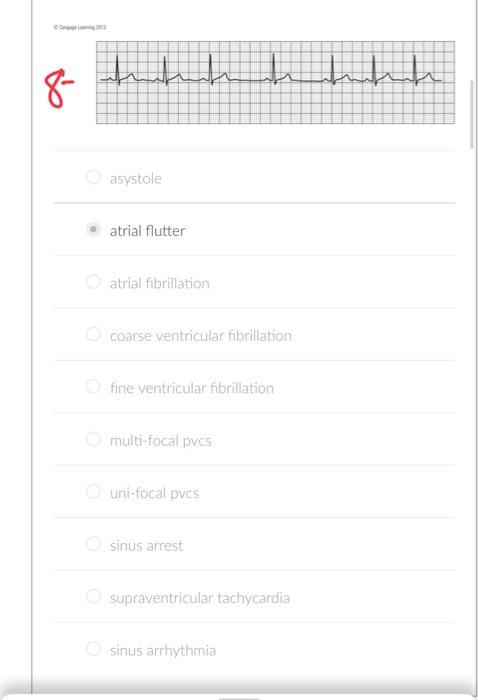Click the ECG rhythm strip image
This screenshot has height=700, width=478.
(x=275, y=83)
